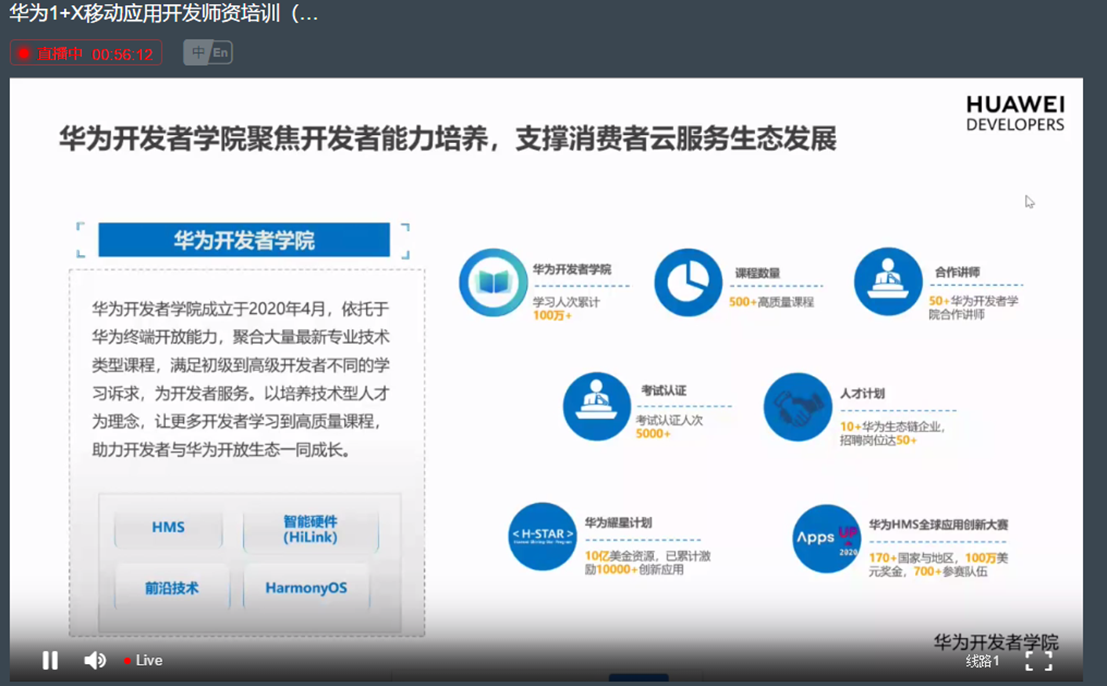Image resolution: width=1107 pixels, height=686 pixels.
Task: Click the Apps UP 2020 circle icon
Action: pos(827,538)
